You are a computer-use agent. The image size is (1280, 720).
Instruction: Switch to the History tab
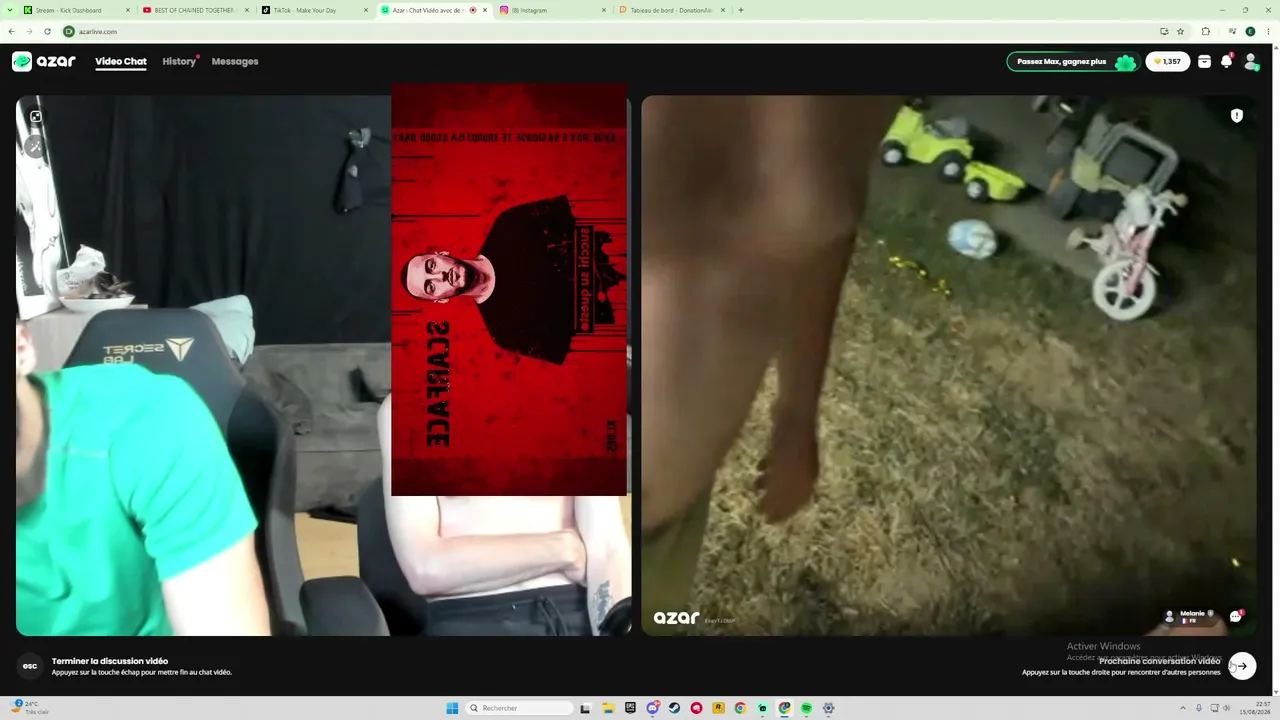coord(179,62)
